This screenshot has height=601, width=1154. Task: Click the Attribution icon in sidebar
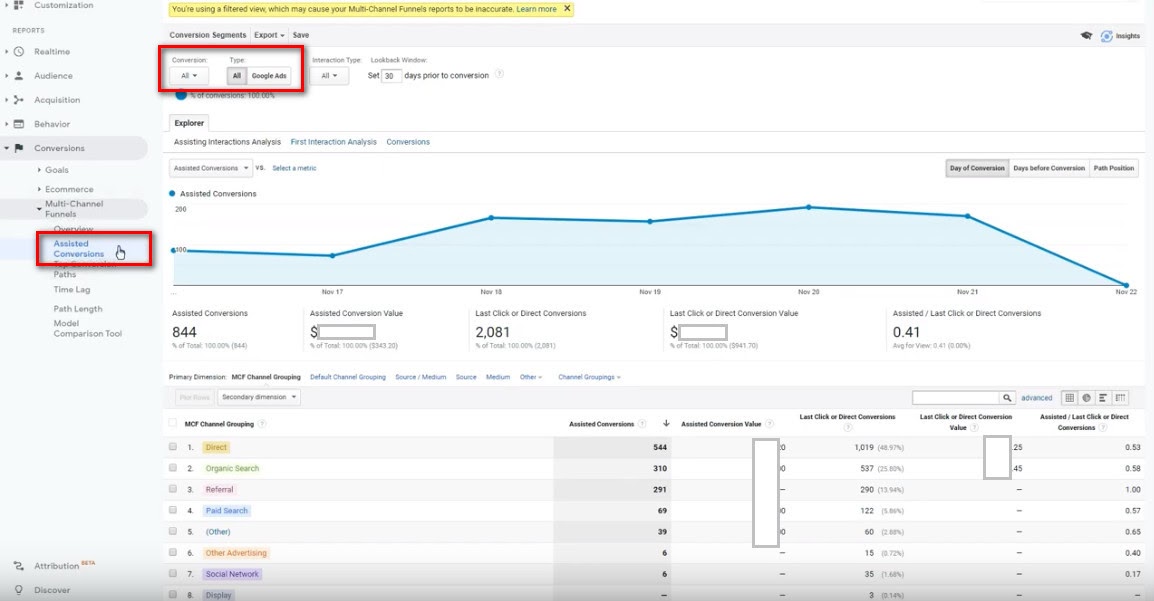coord(19,566)
